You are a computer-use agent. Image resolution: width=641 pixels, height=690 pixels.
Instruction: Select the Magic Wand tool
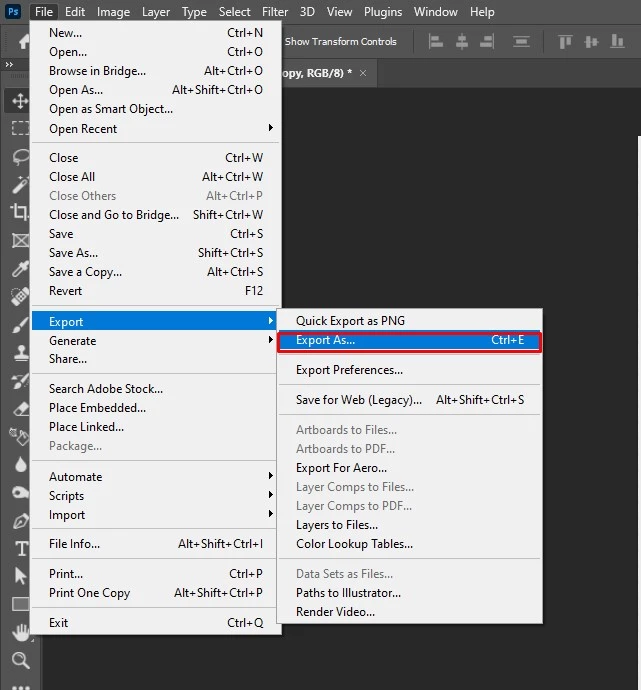point(20,185)
